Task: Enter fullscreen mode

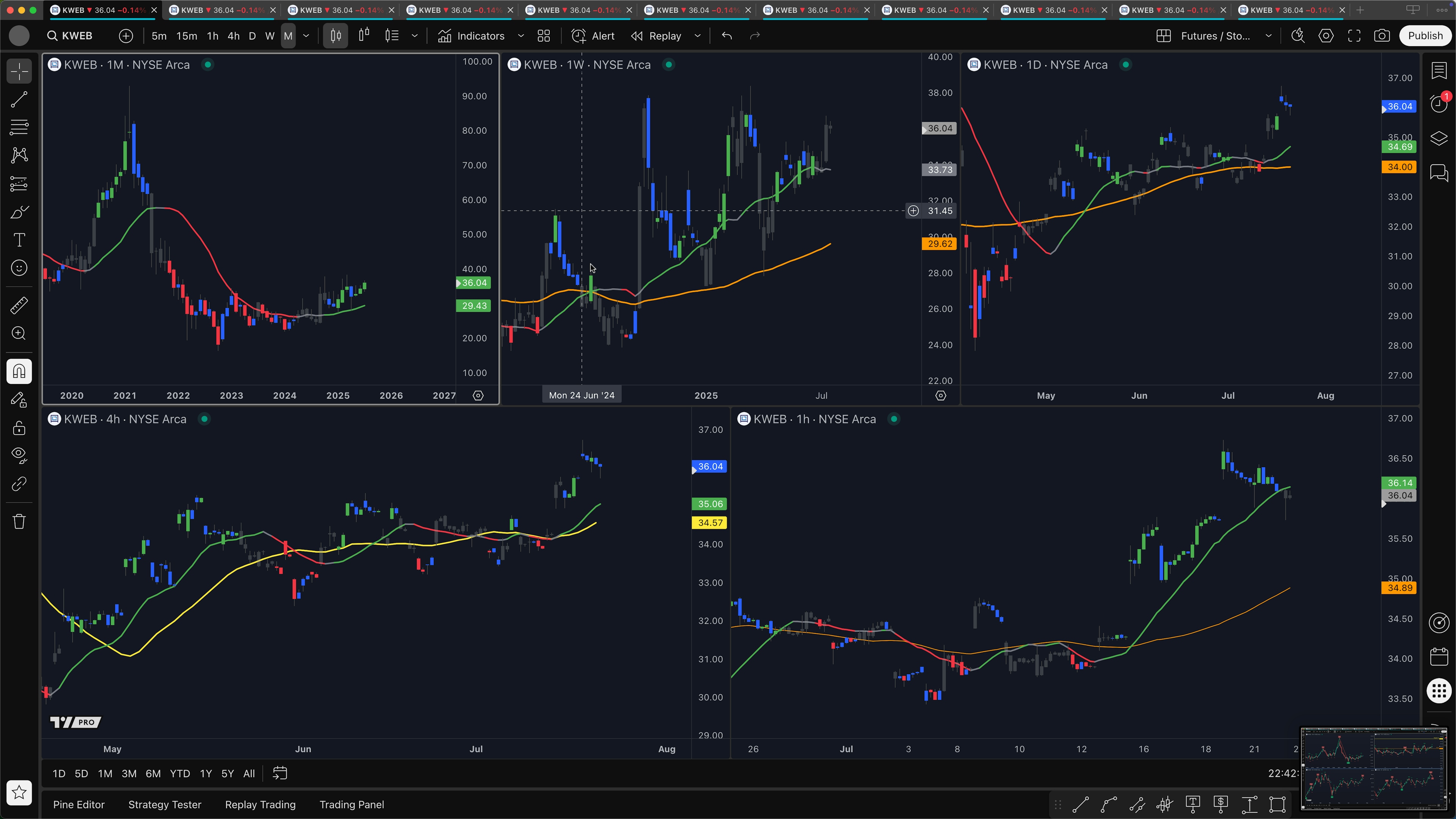Action: (1354, 36)
